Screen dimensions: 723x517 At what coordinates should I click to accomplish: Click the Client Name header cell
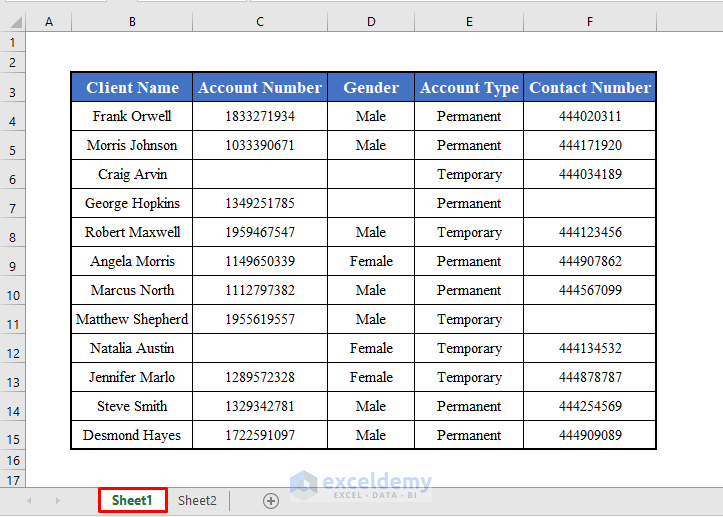(x=132, y=88)
